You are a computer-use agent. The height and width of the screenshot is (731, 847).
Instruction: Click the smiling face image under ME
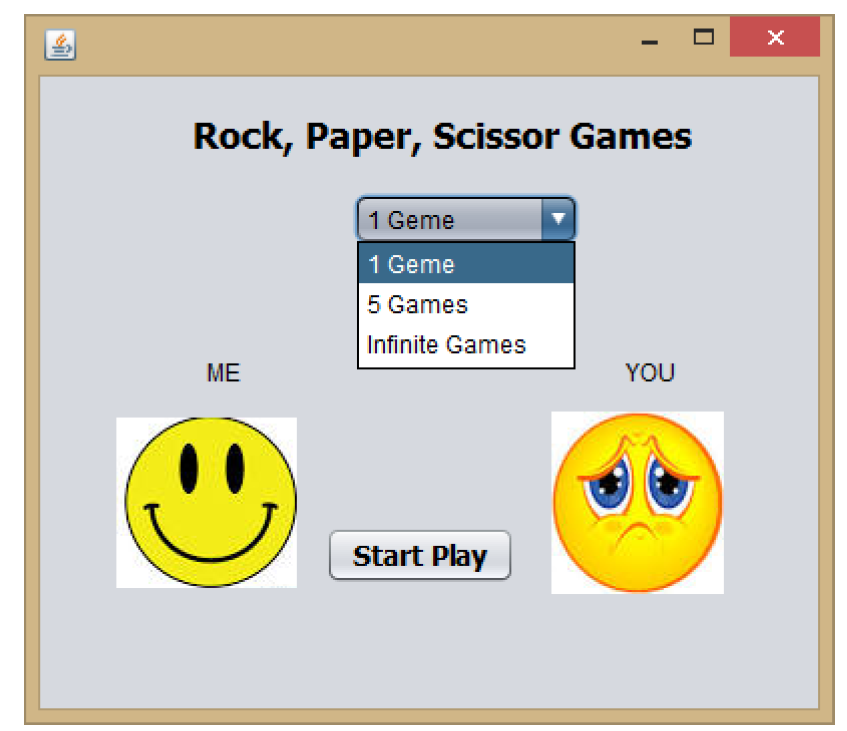pyautogui.click(x=207, y=500)
